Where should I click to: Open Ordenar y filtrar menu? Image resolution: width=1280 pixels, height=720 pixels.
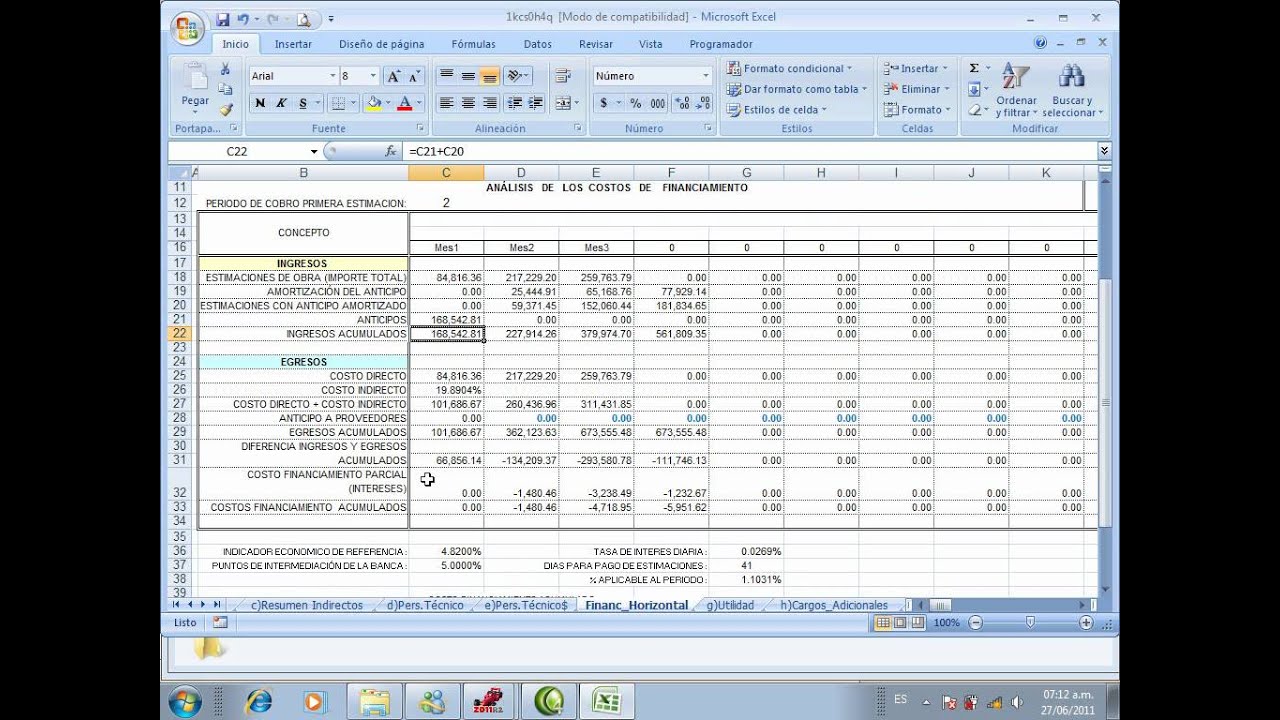point(1017,90)
